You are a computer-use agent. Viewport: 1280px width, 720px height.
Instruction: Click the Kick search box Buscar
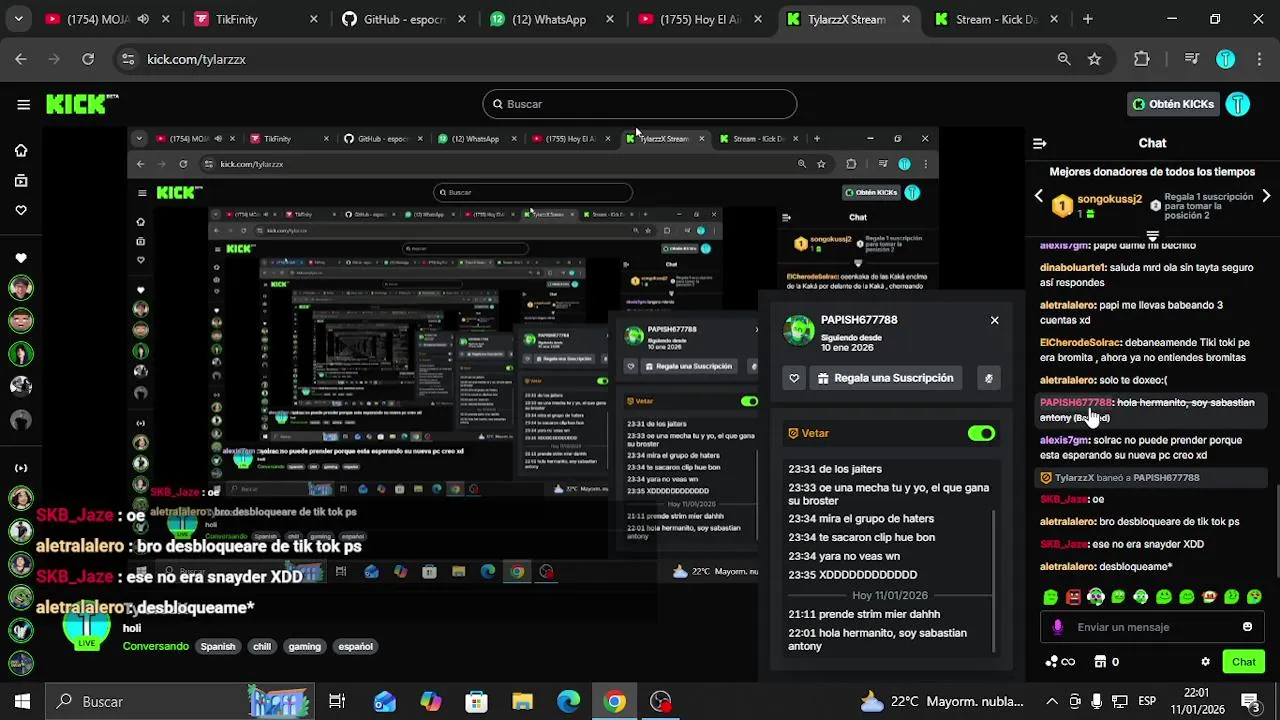click(640, 104)
